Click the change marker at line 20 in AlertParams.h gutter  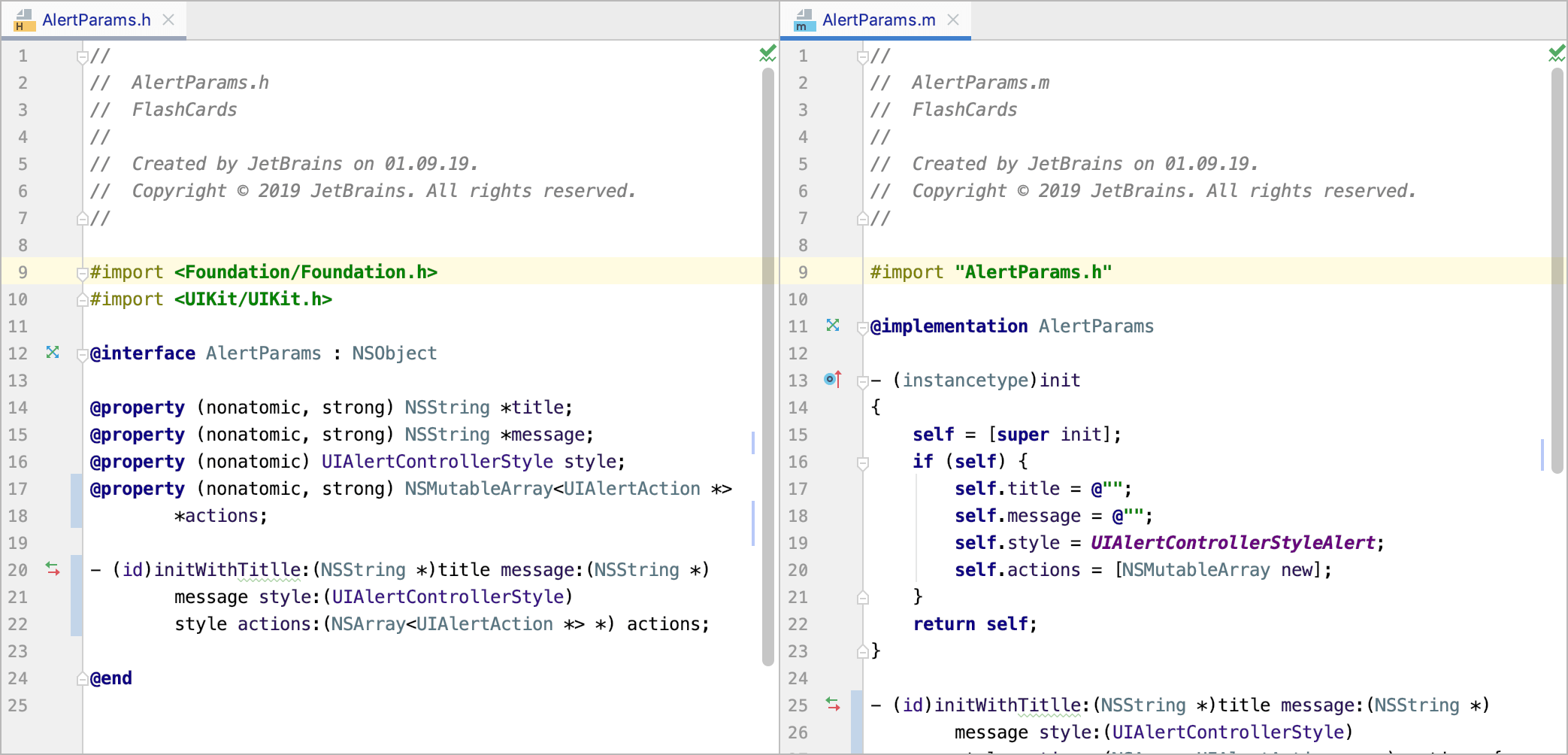[77, 596]
